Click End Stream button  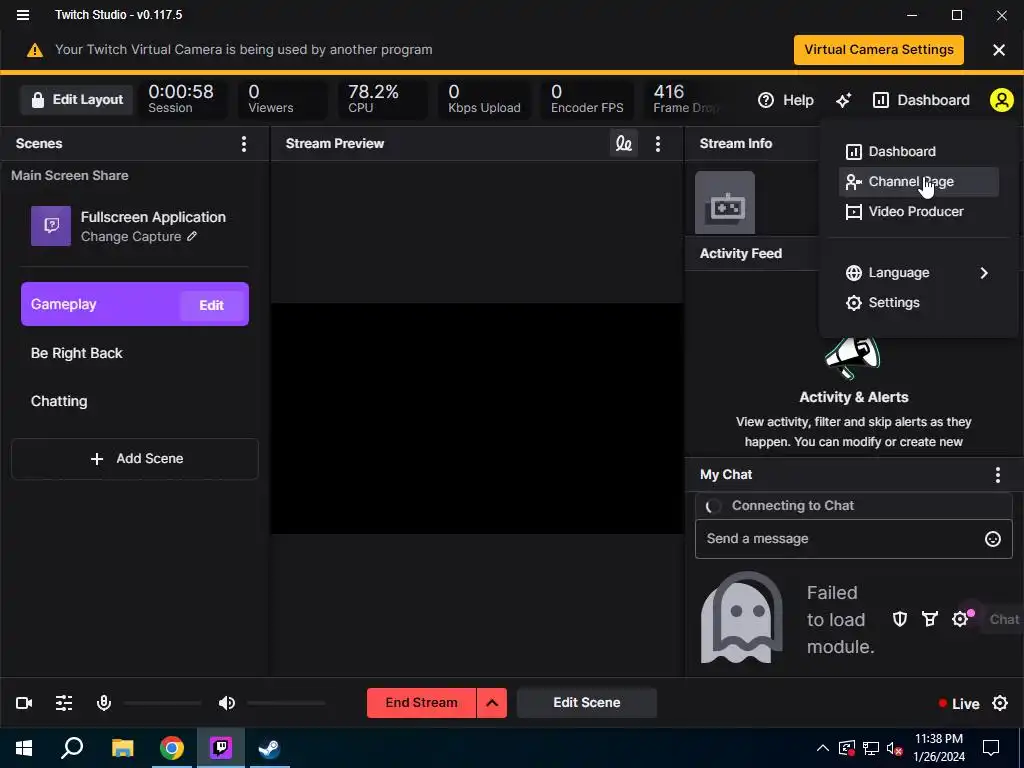(421, 703)
